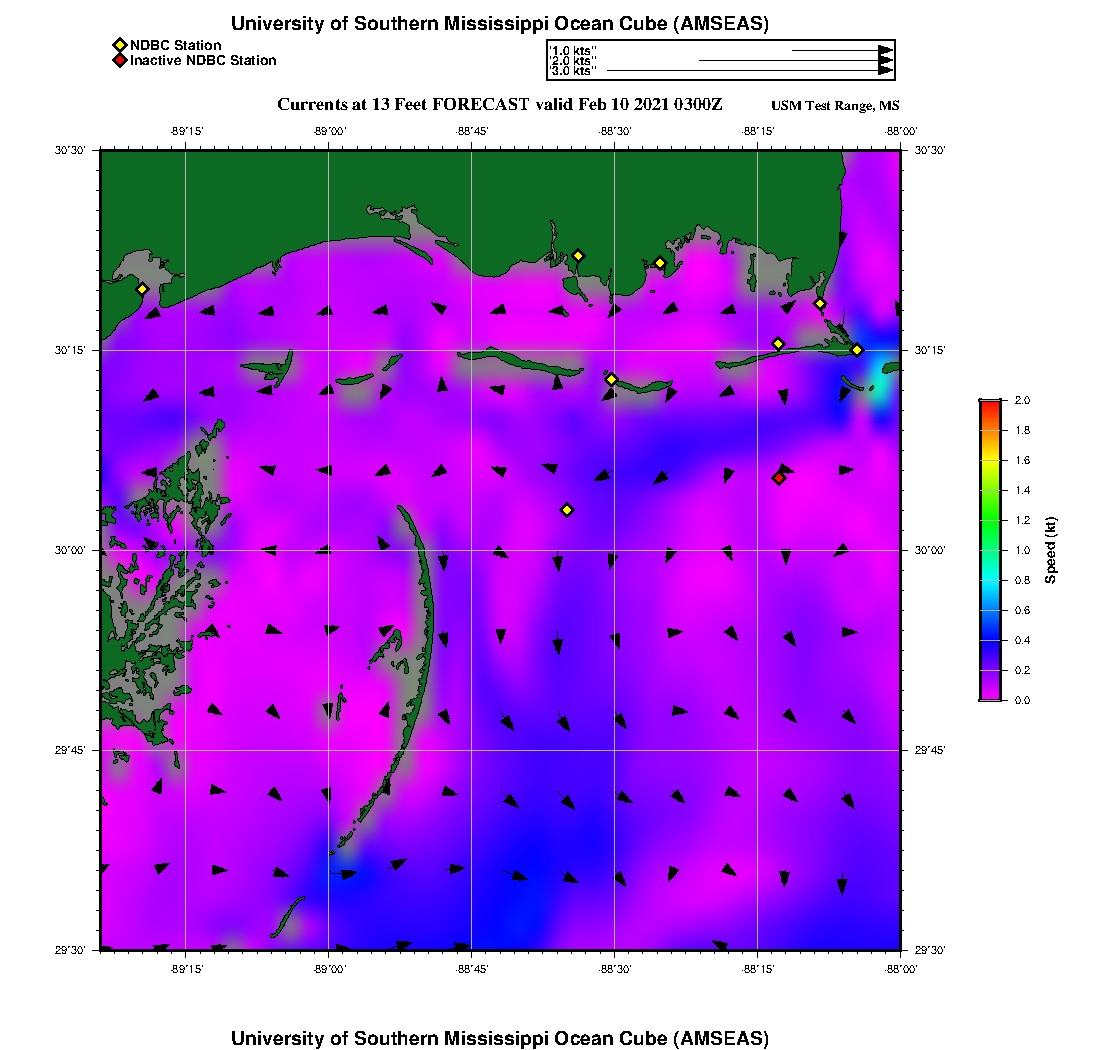Click the yellow NDBC Station legend diamond
Image resolution: width=1100 pixels, height=1050 pixels.
coord(119,45)
